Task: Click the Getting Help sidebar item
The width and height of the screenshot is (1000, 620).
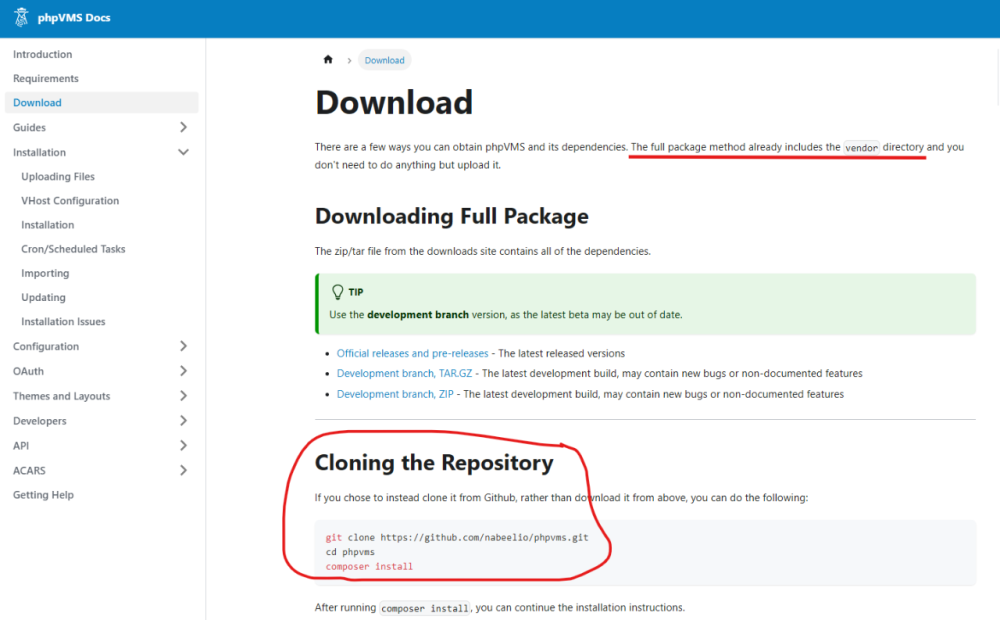Action: pos(43,495)
